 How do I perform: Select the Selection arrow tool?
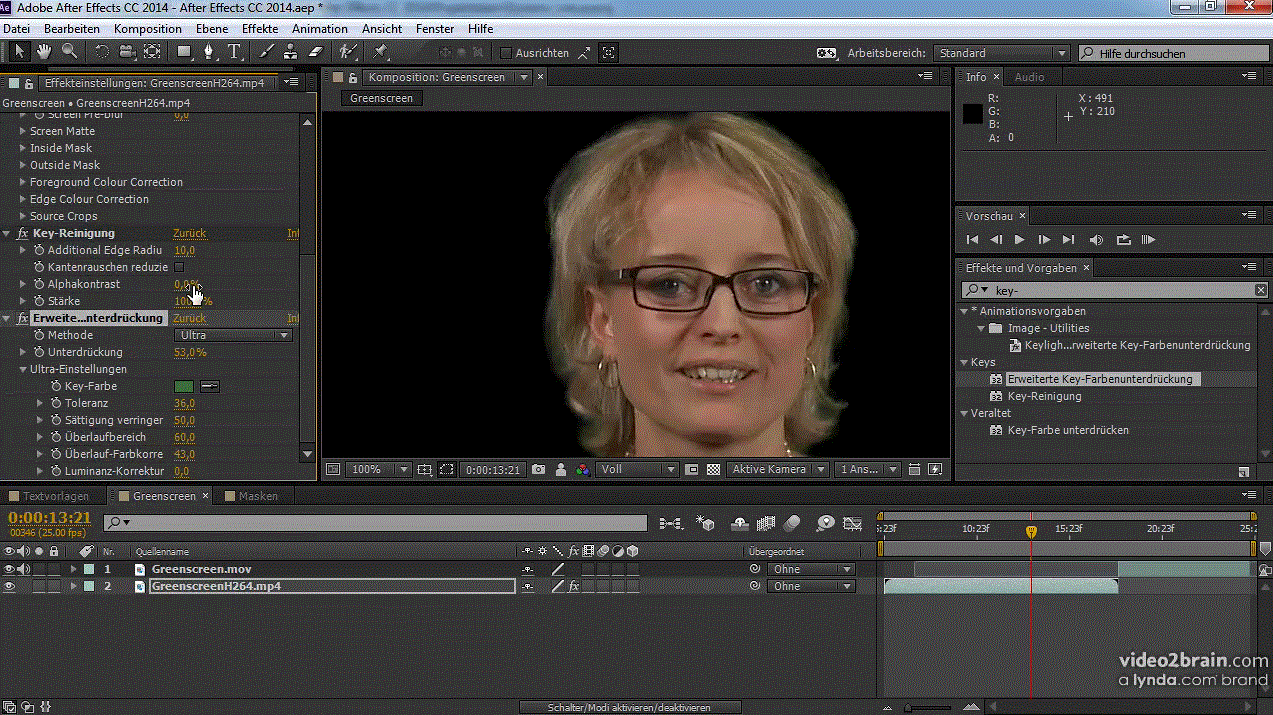tap(19, 52)
